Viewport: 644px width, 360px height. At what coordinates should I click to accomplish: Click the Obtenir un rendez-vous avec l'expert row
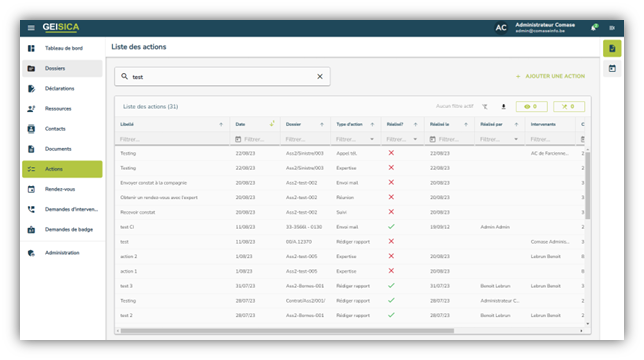(349, 197)
